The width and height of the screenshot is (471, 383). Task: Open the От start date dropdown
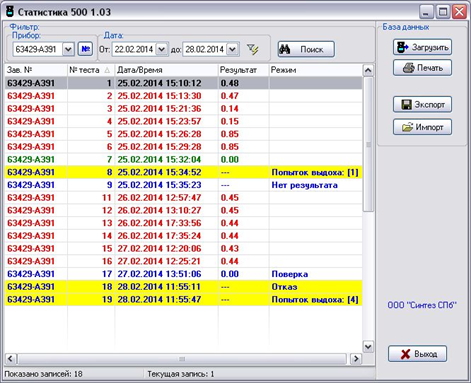click(161, 49)
